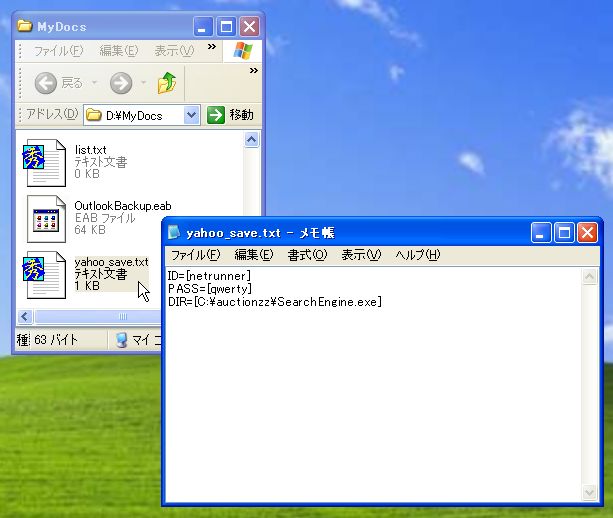Maximize the Notepad window
The height and width of the screenshot is (518, 613).
pos(564,233)
